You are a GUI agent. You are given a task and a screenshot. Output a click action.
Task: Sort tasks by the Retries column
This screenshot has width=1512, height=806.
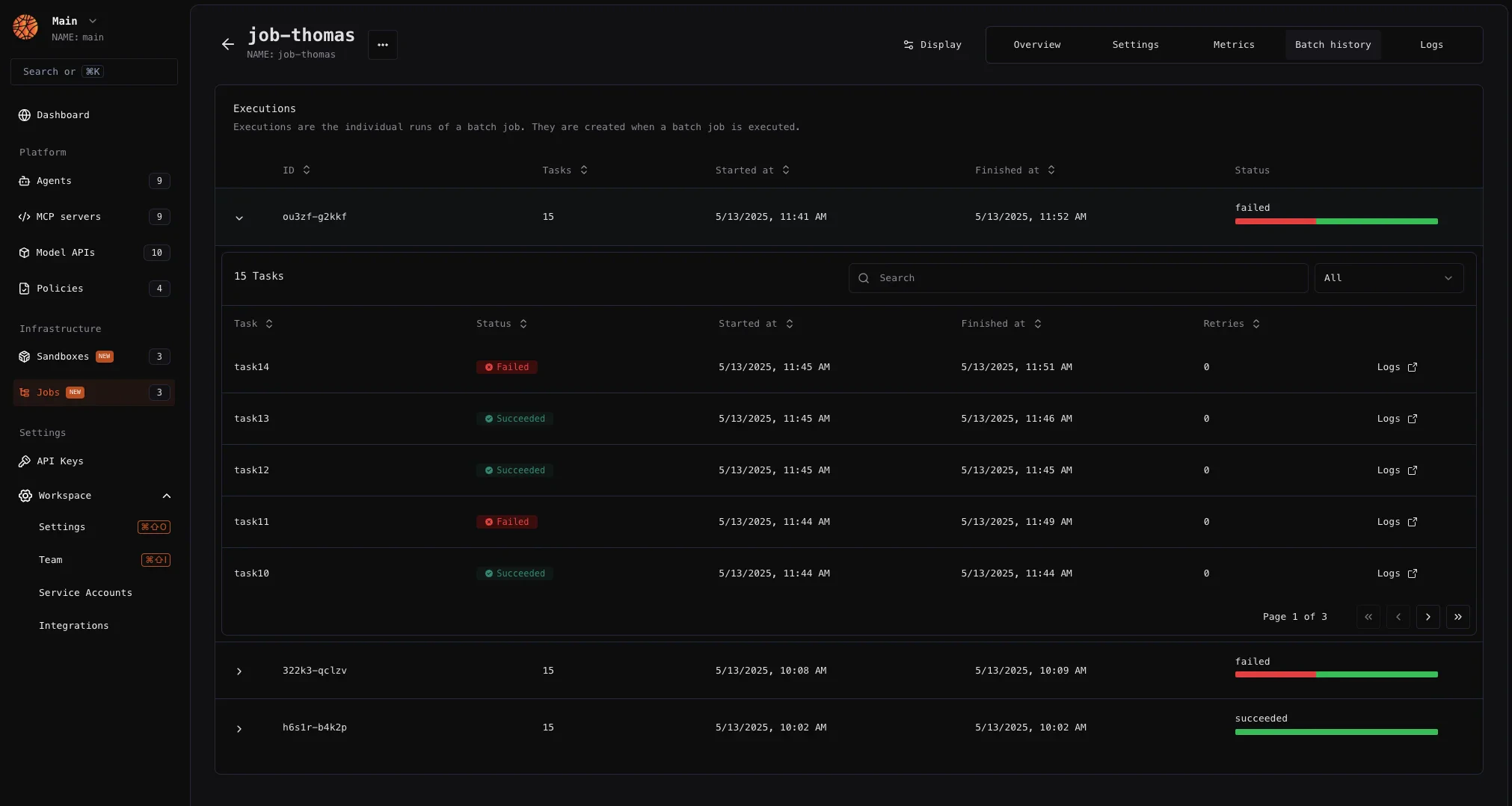click(1232, 324)
